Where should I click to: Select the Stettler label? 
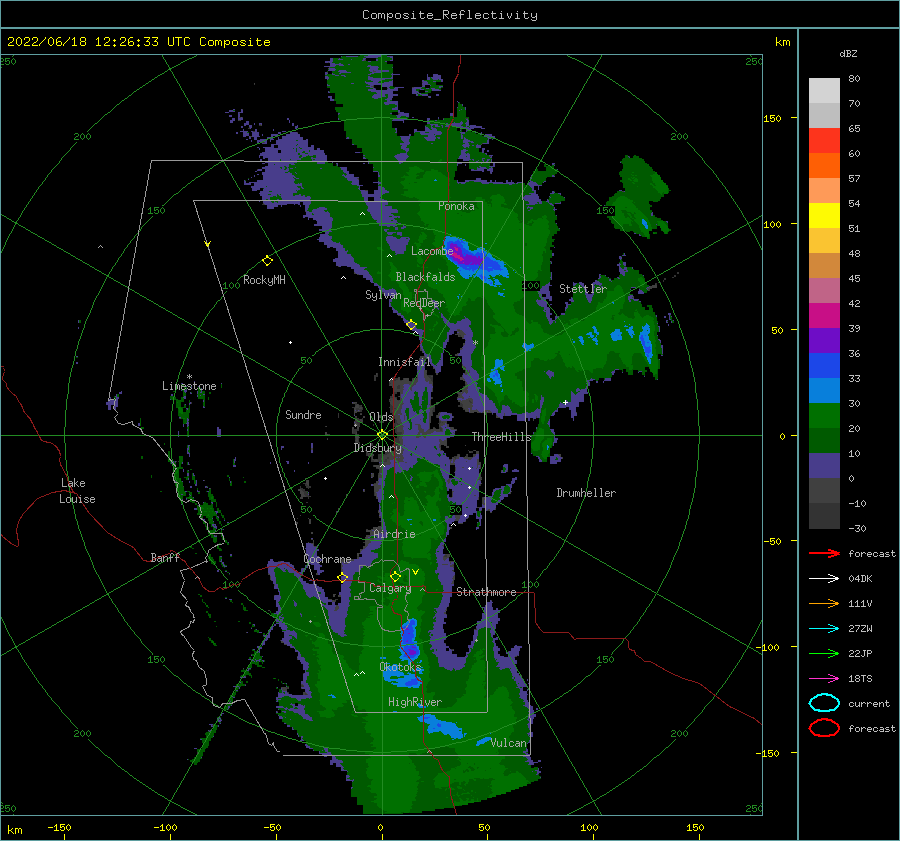click(x=583, y=289)
